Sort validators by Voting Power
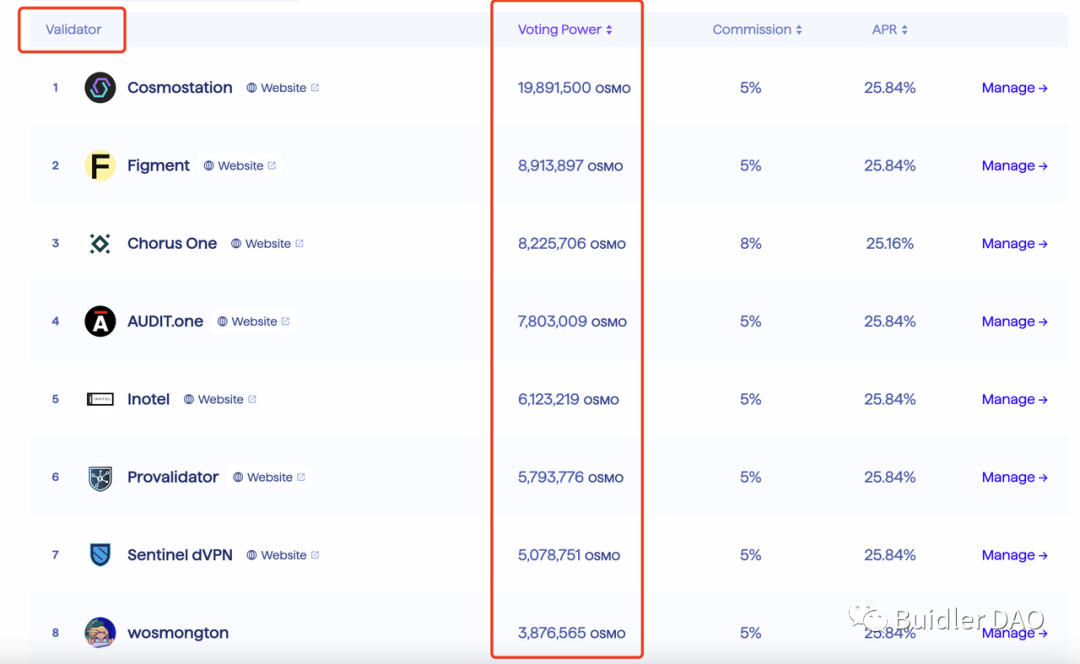Viewport: 1080px width, 664px height. pos(565,30)
